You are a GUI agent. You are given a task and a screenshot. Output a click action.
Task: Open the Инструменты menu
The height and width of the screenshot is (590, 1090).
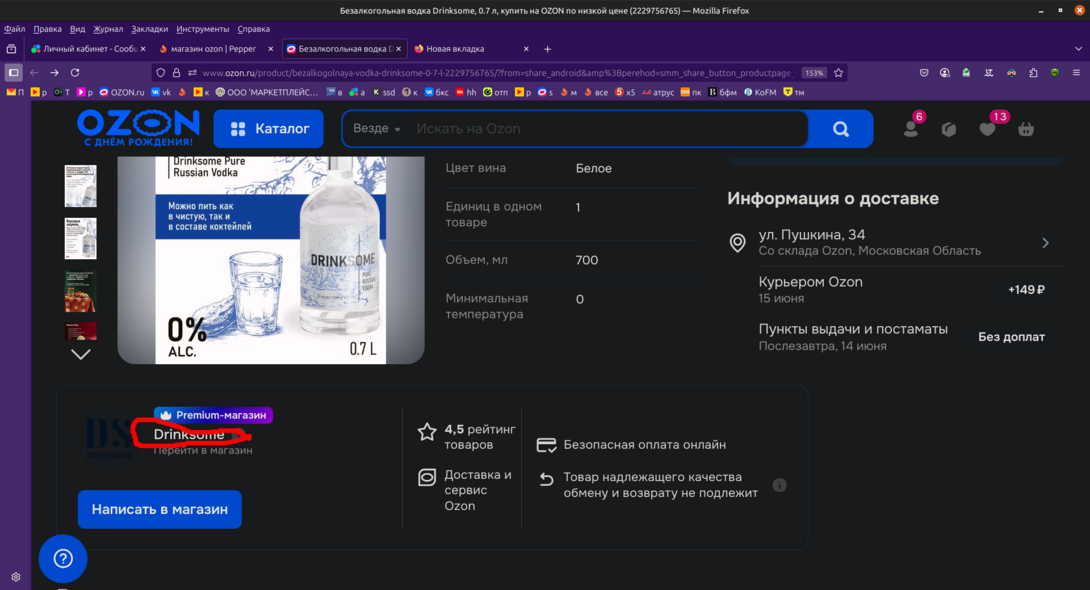click(202, 29)
